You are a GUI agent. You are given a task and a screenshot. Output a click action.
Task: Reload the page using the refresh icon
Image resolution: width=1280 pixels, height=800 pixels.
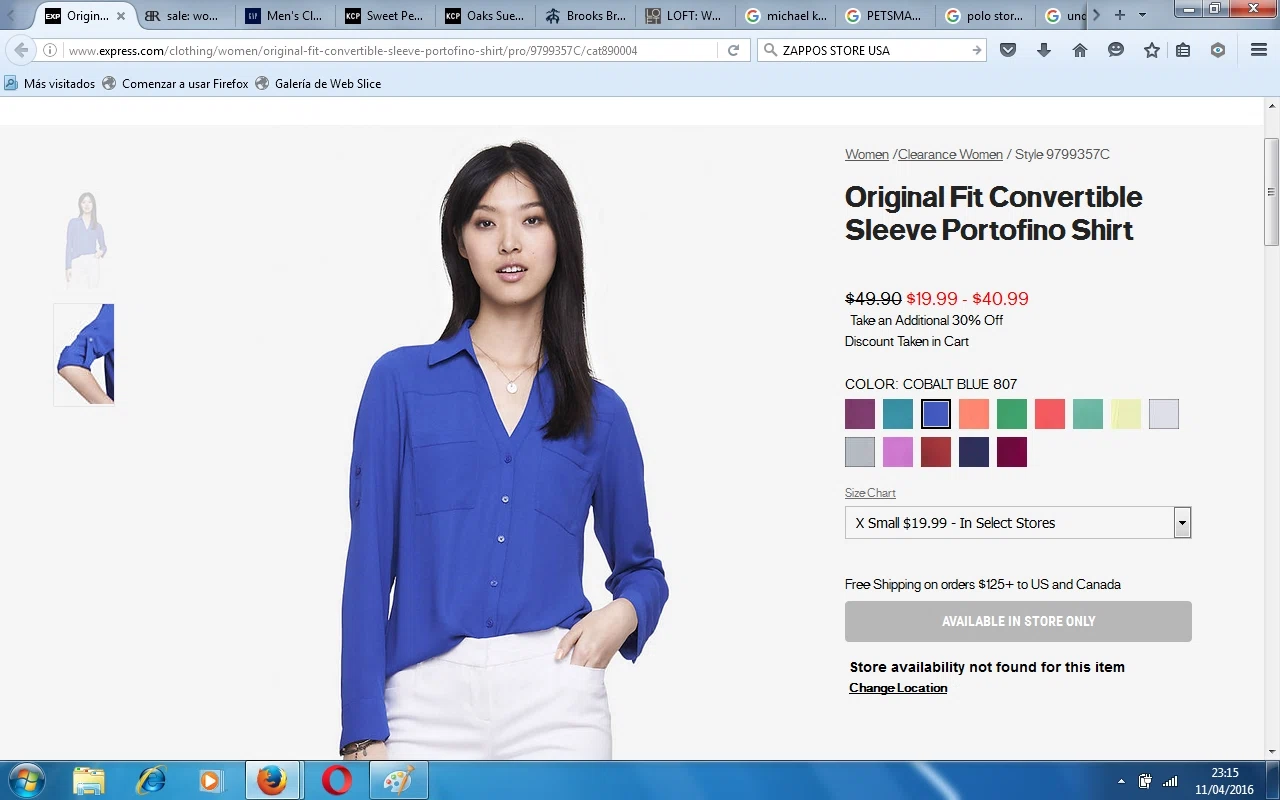733,50
